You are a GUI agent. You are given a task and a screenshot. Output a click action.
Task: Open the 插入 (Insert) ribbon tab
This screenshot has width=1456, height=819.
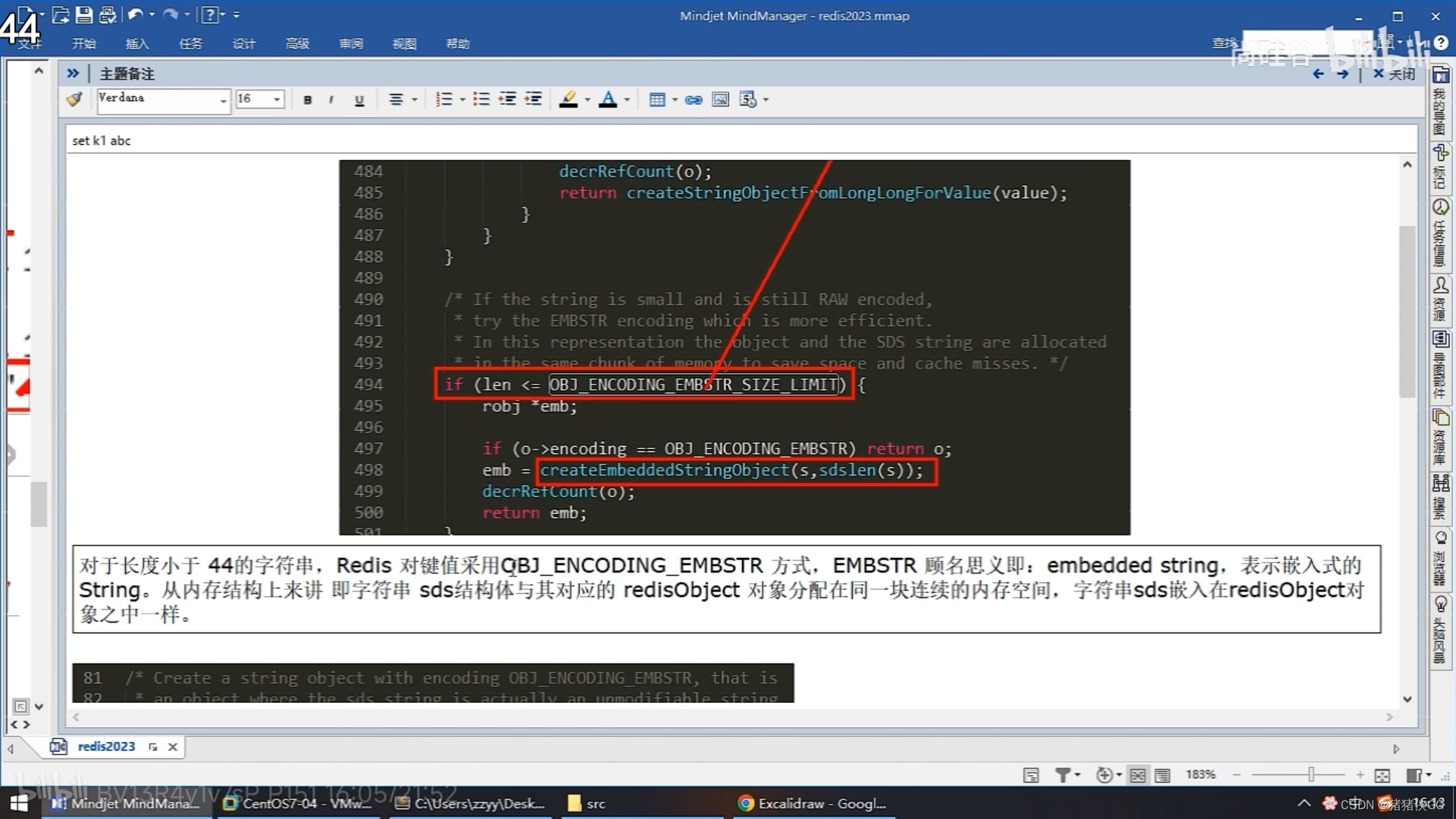click(x=137, y=44)
